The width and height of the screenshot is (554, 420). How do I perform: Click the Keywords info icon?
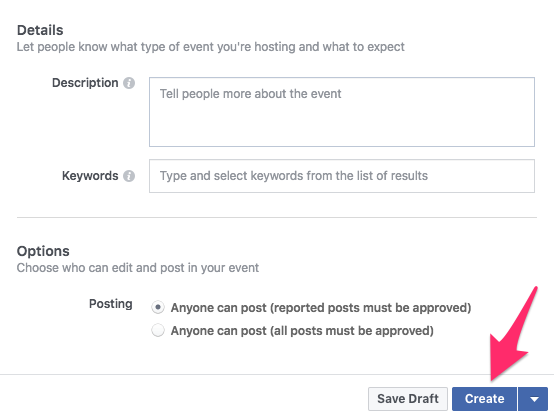click(x=129, y=176)
